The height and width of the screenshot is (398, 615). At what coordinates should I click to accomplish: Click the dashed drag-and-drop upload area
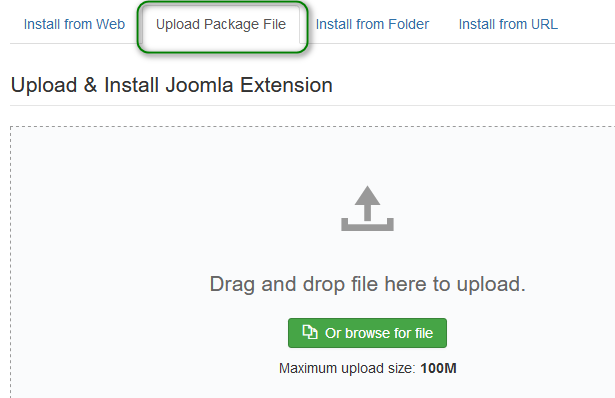pos(312,262)
